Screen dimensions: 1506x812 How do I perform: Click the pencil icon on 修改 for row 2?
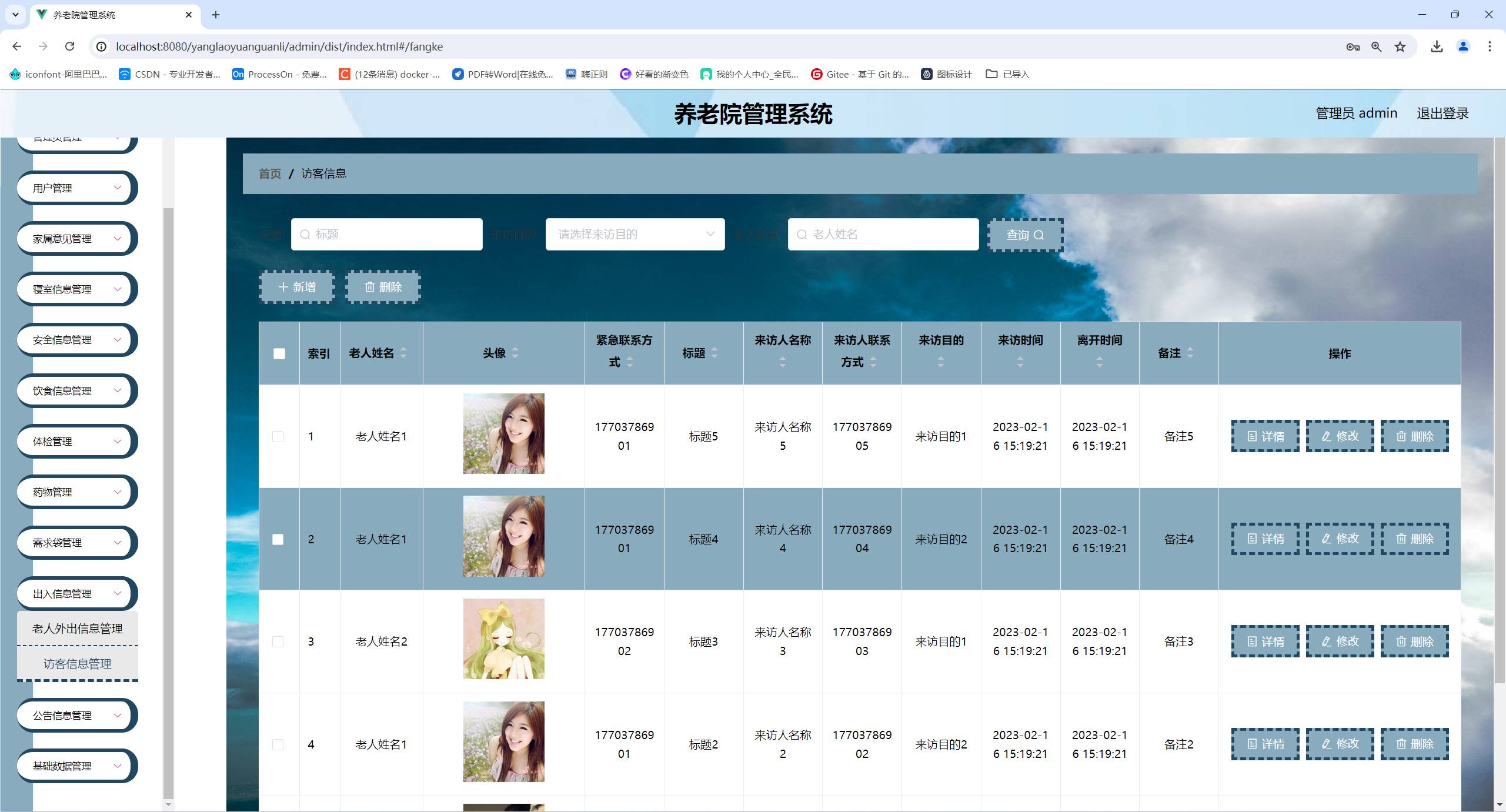tap(1325, 539)
